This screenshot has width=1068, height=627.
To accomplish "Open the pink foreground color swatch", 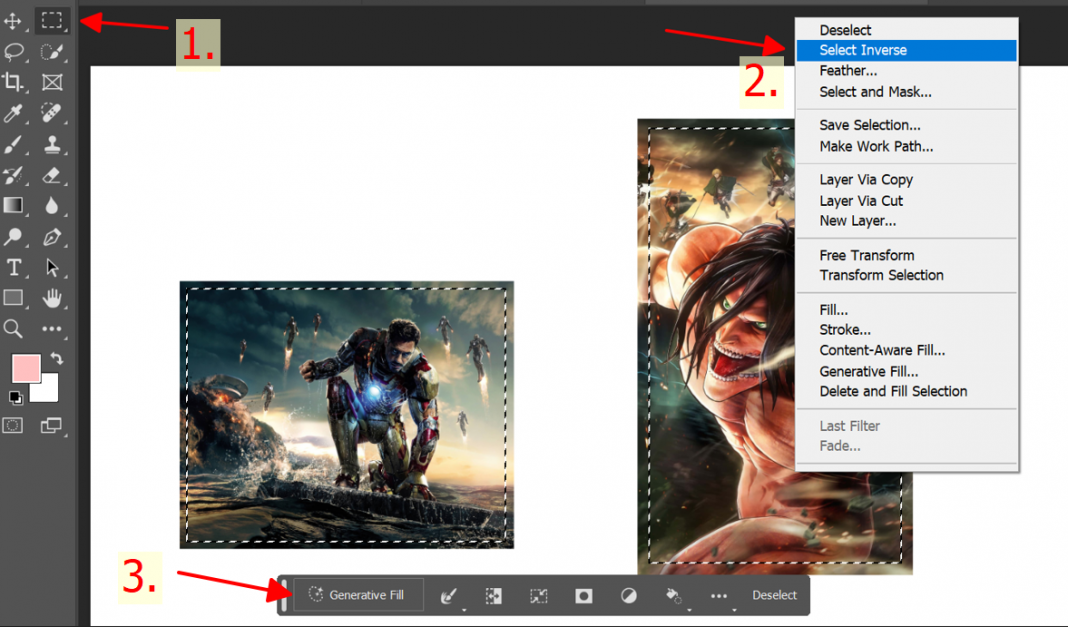I will click(24, 368).
